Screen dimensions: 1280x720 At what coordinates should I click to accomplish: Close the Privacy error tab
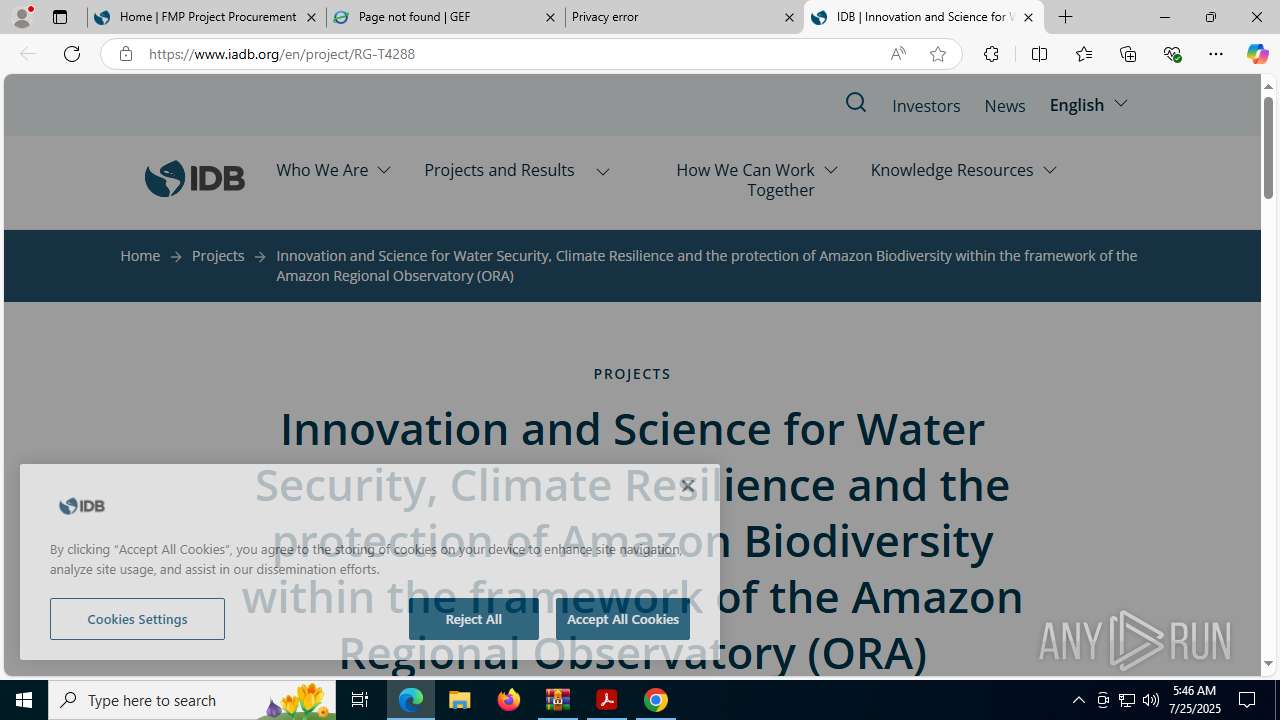pyautogui.click(x=789, y=17)
